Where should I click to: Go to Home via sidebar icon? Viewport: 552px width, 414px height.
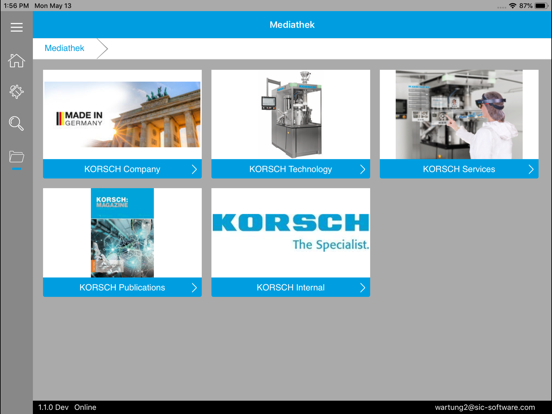17,60
